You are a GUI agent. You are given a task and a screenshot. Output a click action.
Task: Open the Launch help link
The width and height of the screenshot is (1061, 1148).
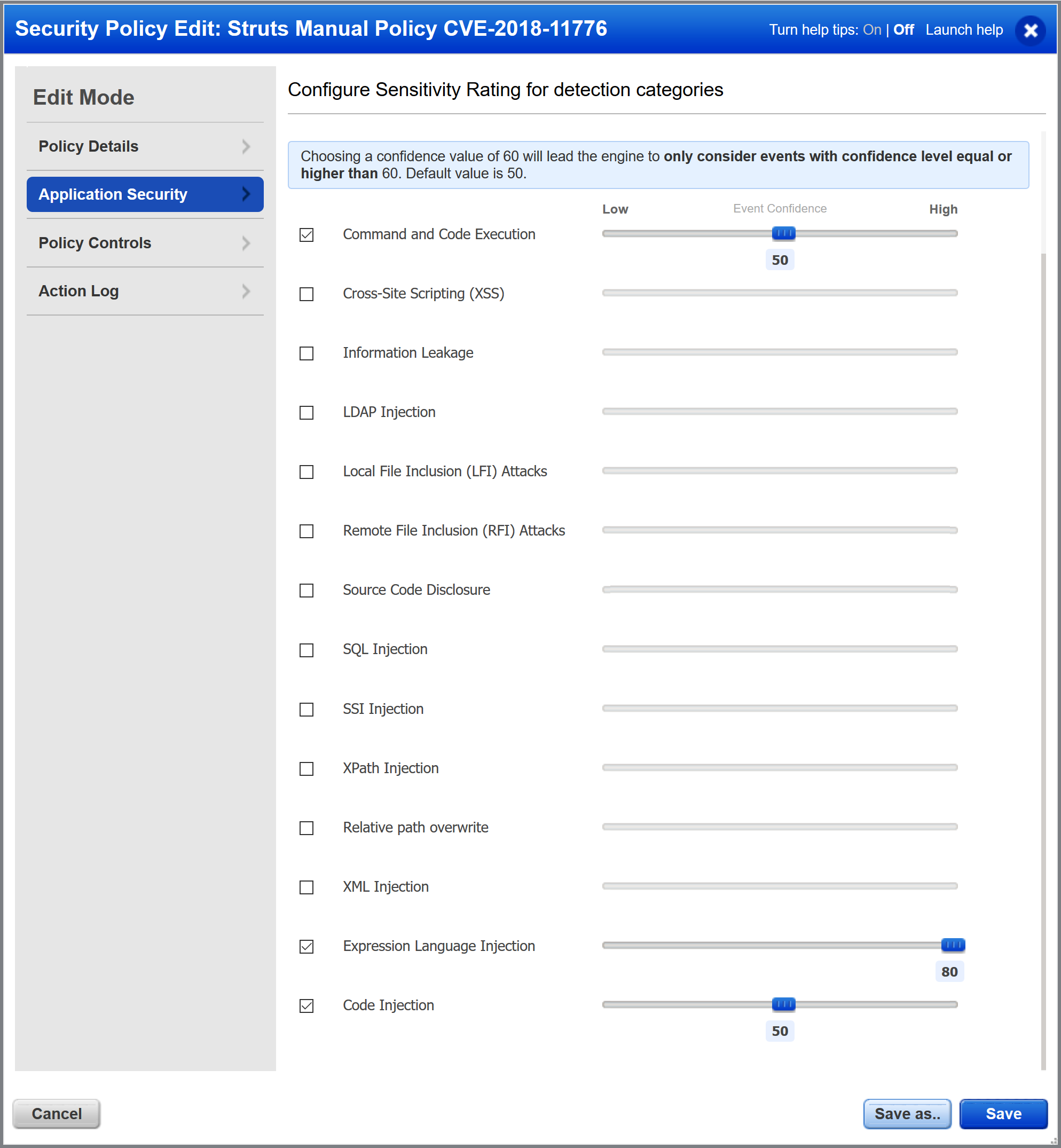pyautogui.click(x=964, y=30)
